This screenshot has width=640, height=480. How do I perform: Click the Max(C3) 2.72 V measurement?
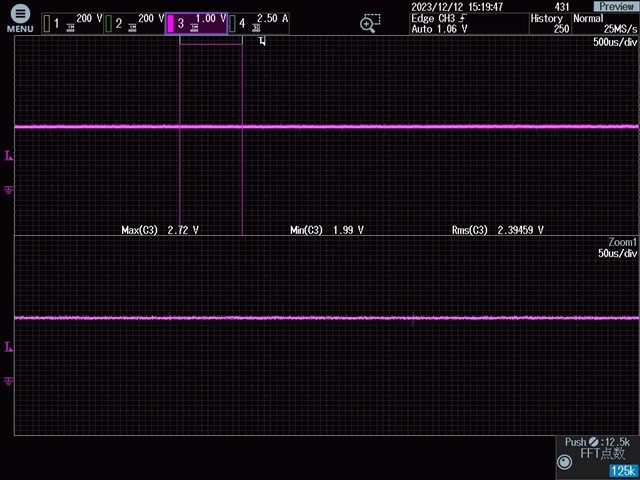[x=160, y=230]
